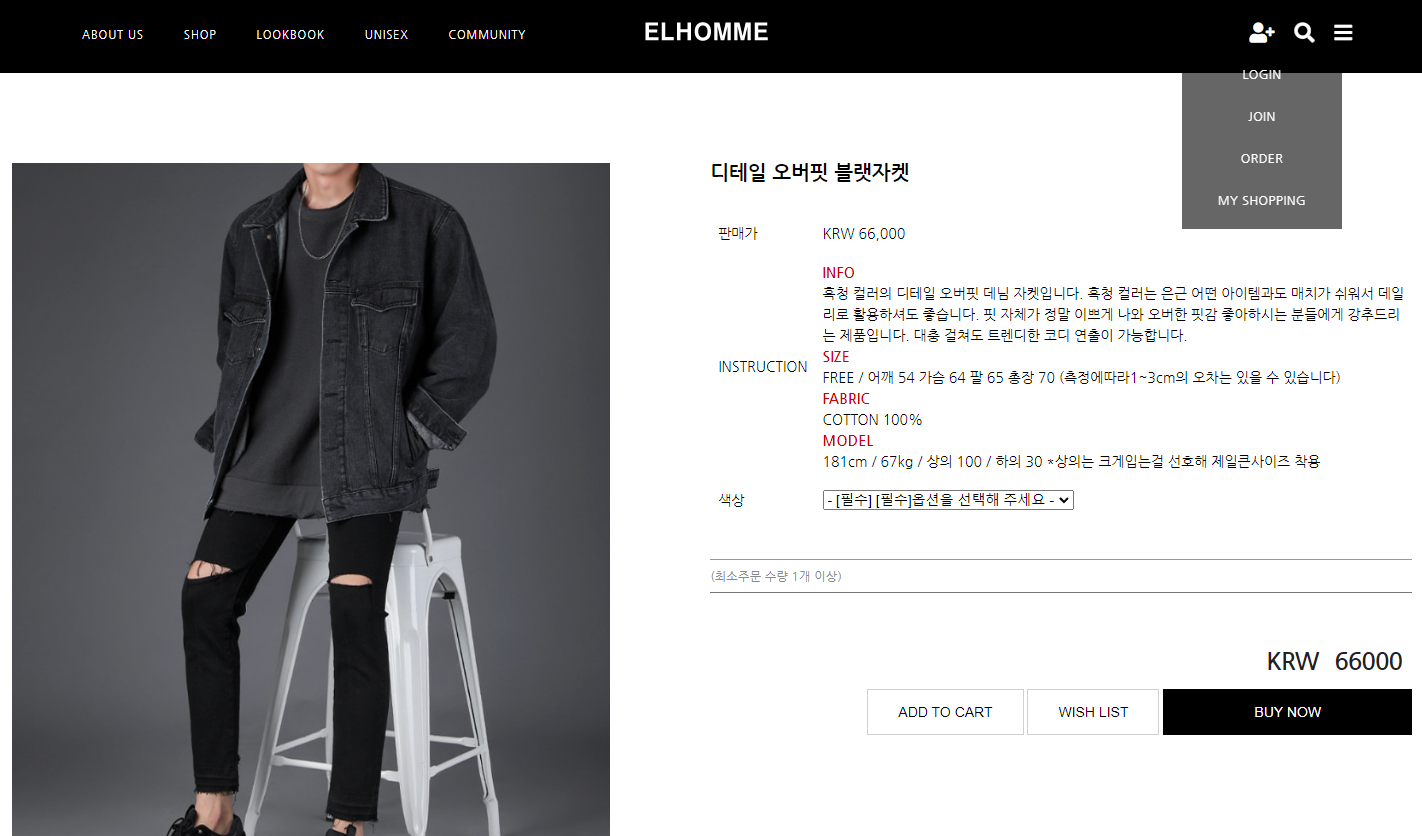This screenshot has width=1422, height=836.
Task: Click the product title 디테일 오버핏 블랙자켓
Action: pos(810,172)
